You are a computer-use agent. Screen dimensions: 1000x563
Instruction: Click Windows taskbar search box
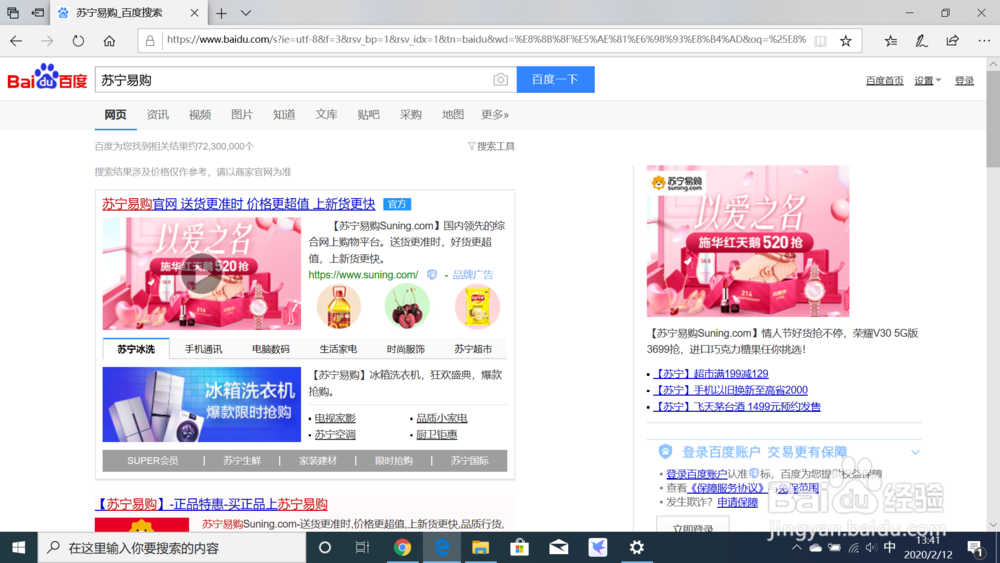(x=172, y=548)
